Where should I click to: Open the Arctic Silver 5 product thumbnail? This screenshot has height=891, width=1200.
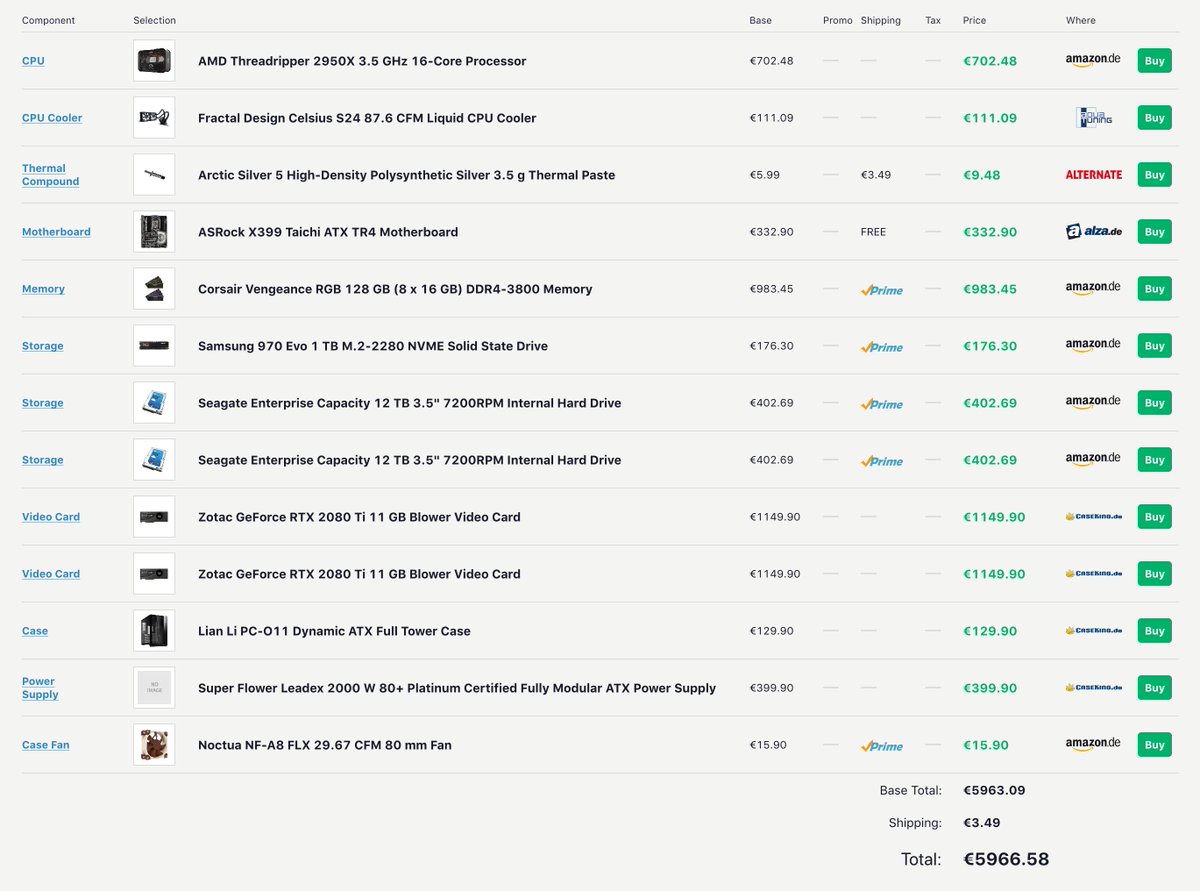pos(154,175)
